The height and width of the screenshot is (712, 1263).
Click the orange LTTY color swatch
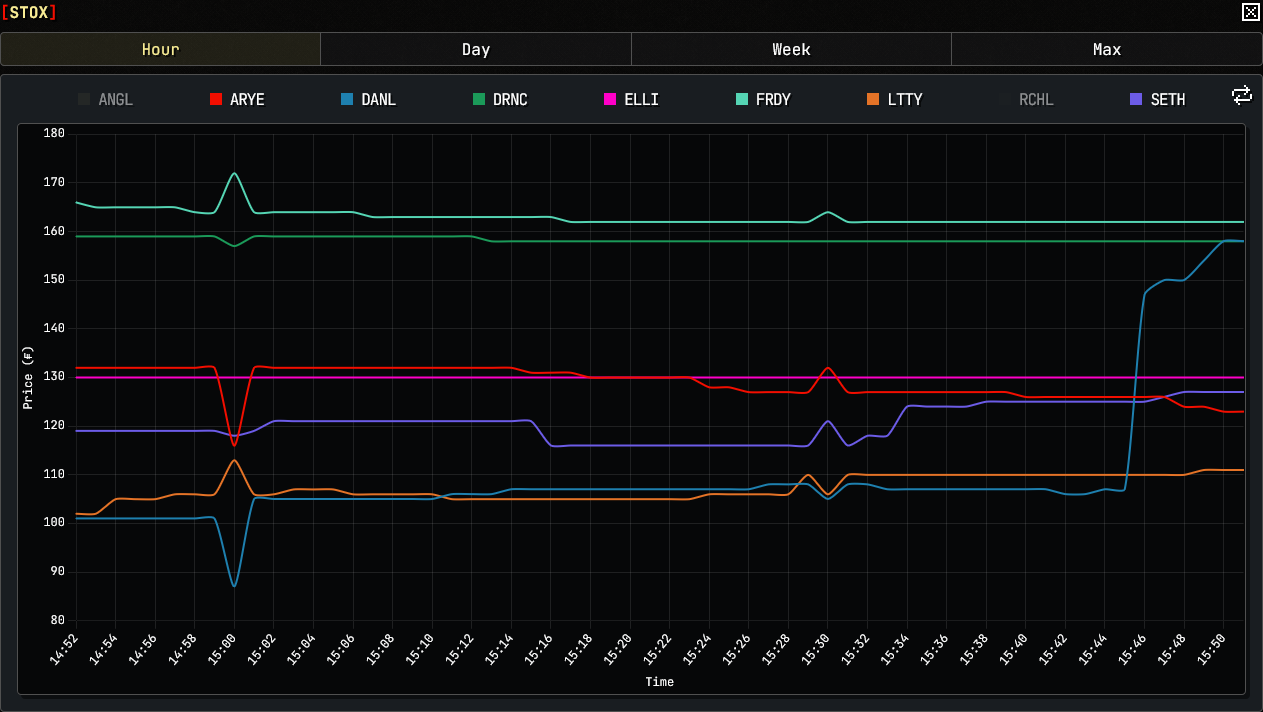(873, 99)
